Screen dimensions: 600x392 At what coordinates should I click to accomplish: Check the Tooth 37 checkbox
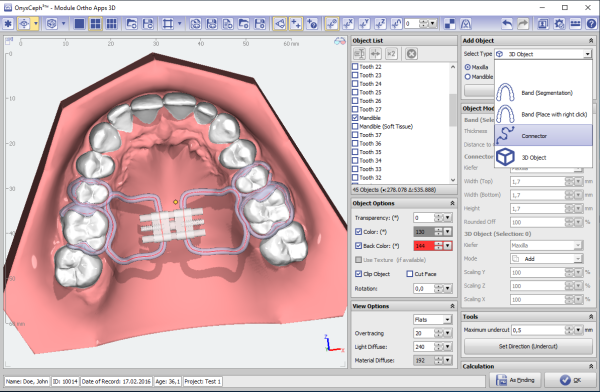click(x=355, y=135)
